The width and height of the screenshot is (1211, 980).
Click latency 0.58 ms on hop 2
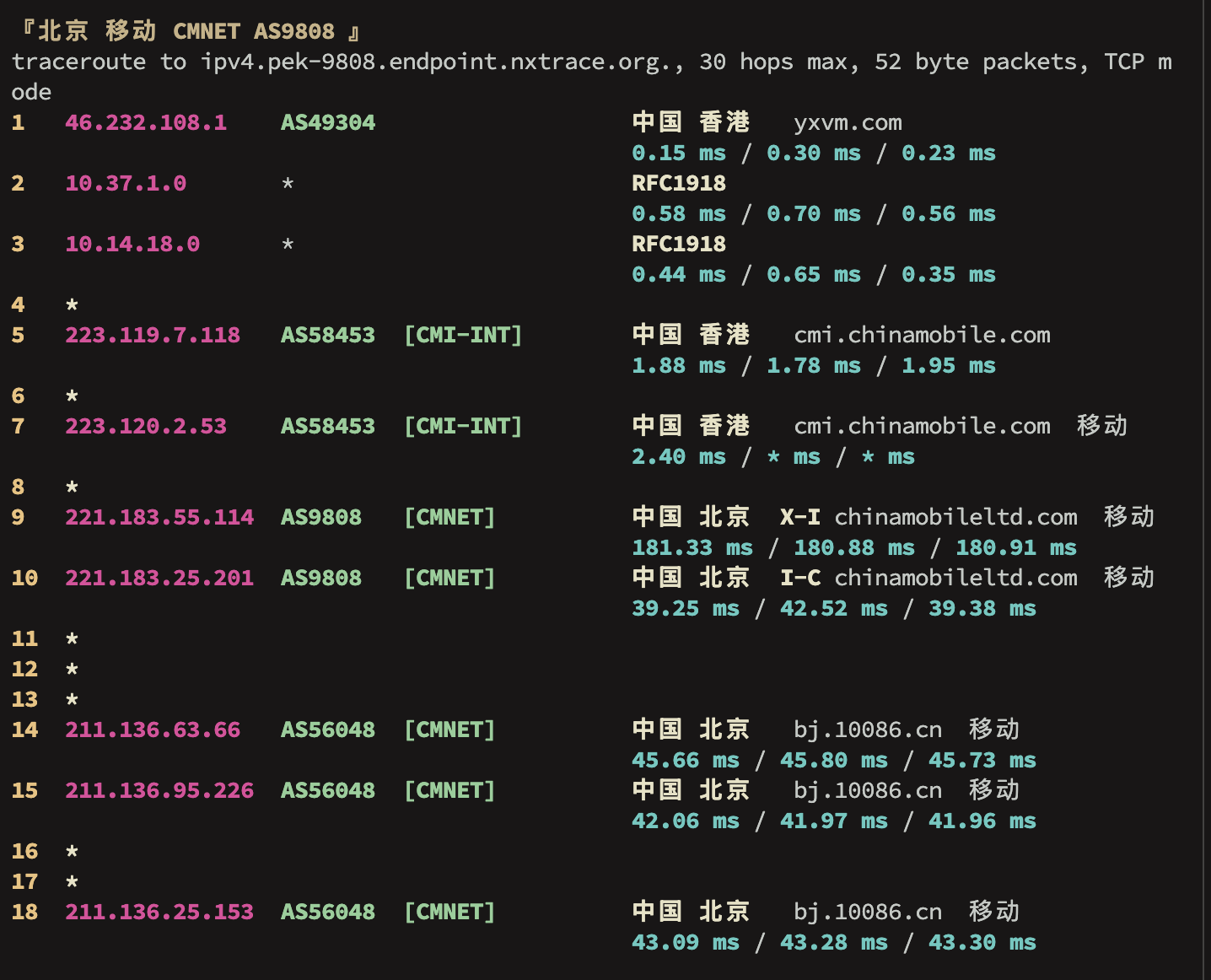[x=679, y=213]
